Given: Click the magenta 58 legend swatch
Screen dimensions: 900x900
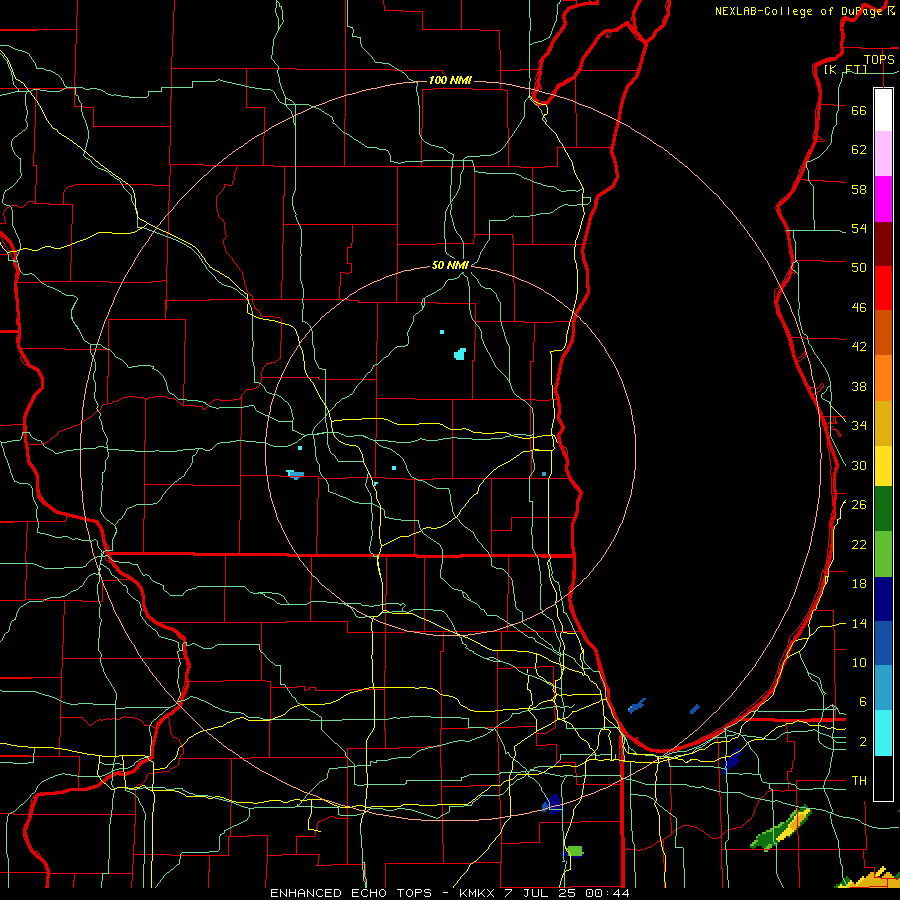Looking at the screenshot, I should (883, 199).
